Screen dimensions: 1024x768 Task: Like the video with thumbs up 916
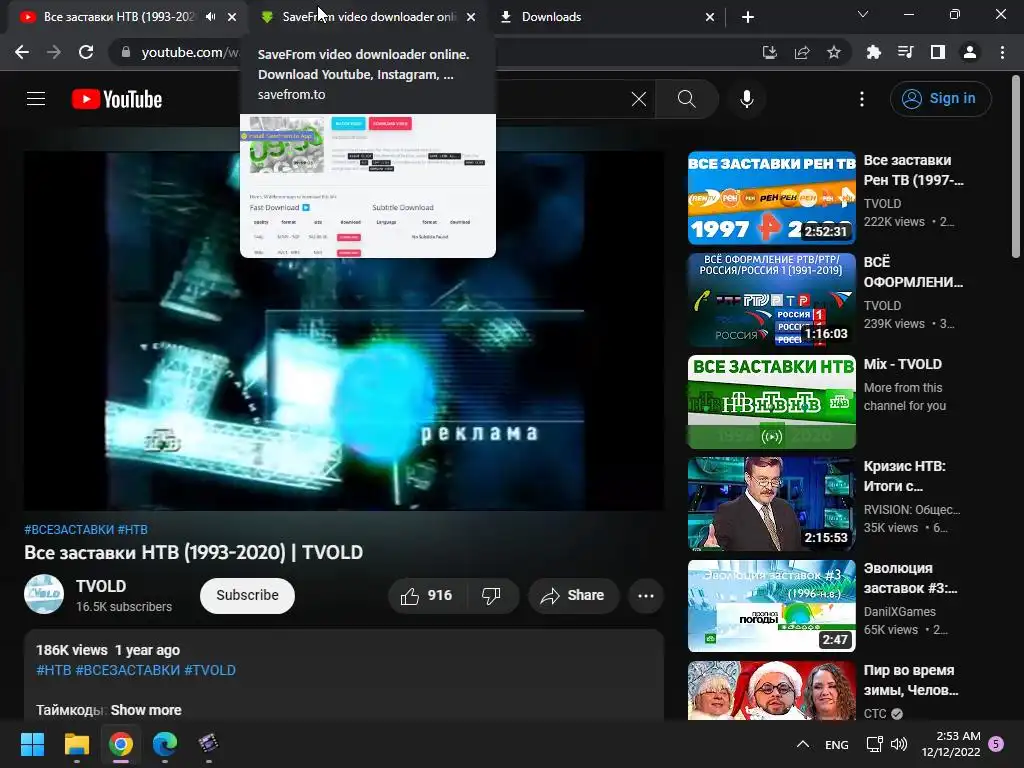tap(427, 595)
